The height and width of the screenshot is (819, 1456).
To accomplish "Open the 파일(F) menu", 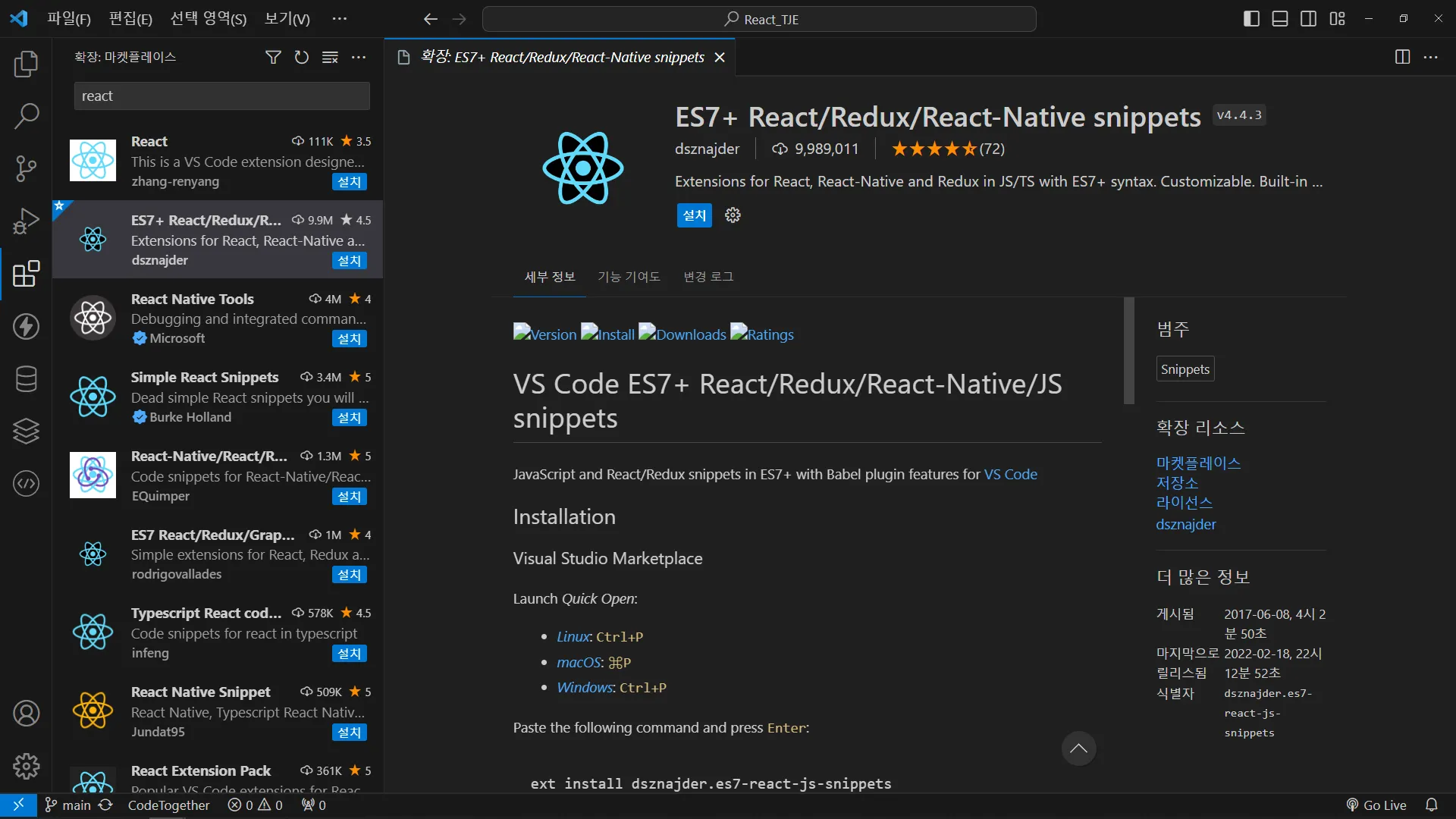I will coord(69,19).
